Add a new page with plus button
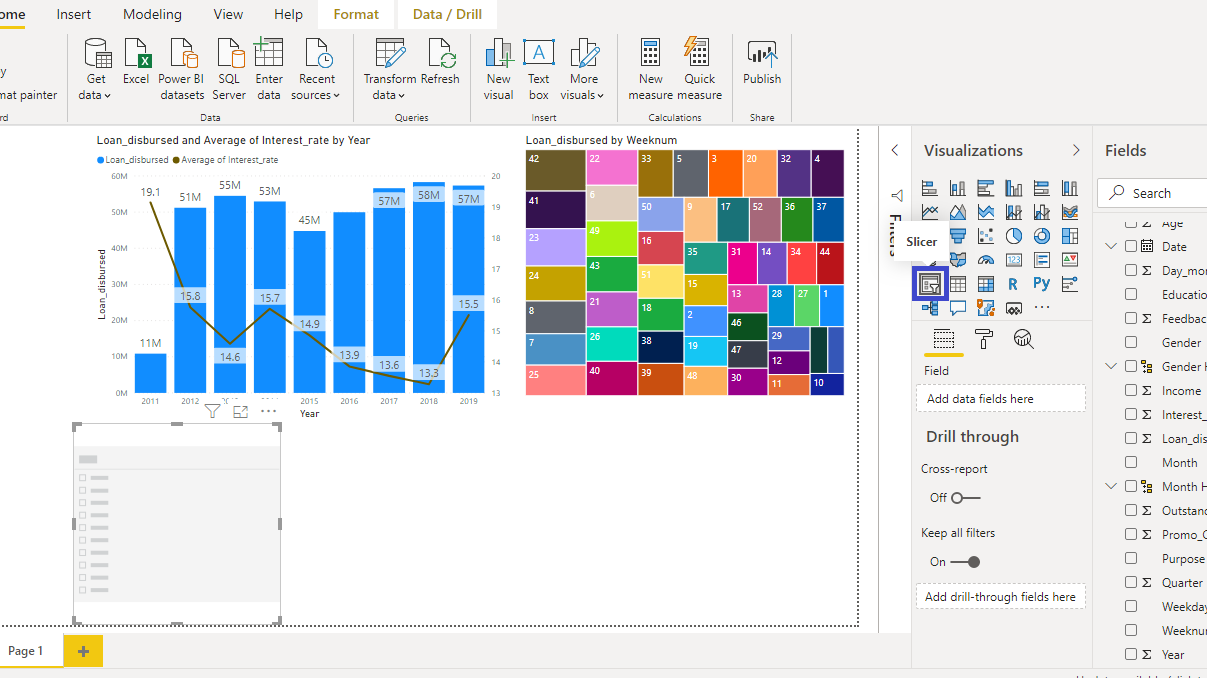The image size is (1207, 678). pyautogui.click(x=83, y=651)
